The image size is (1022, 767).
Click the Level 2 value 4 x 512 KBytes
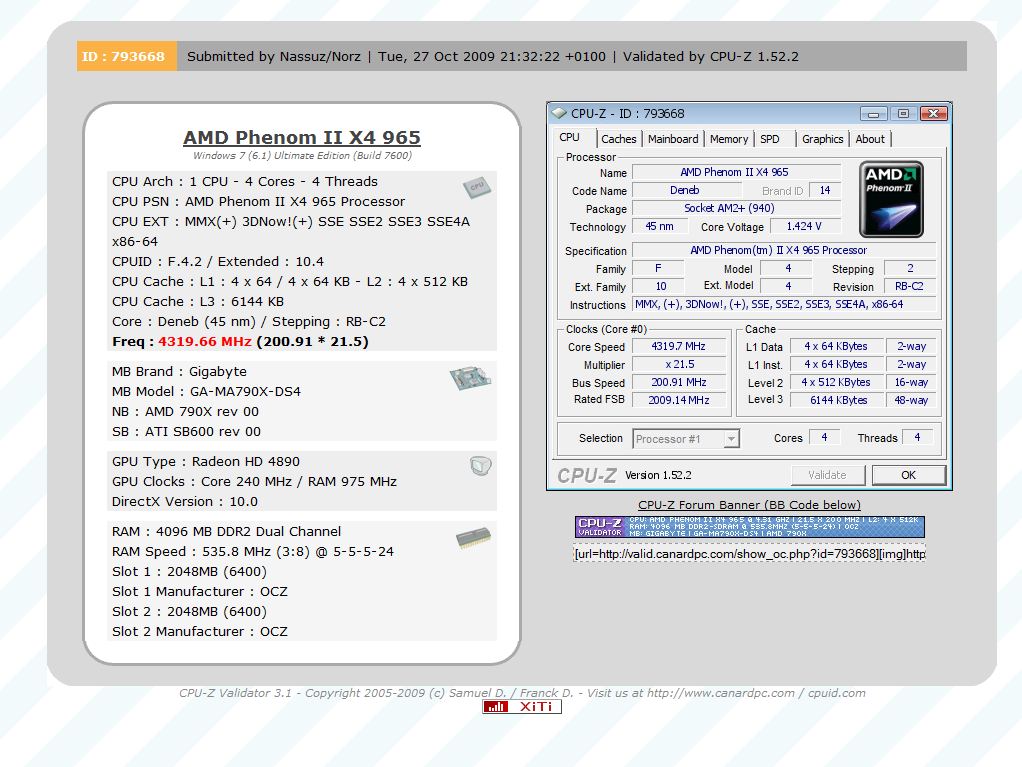point(837,382)
